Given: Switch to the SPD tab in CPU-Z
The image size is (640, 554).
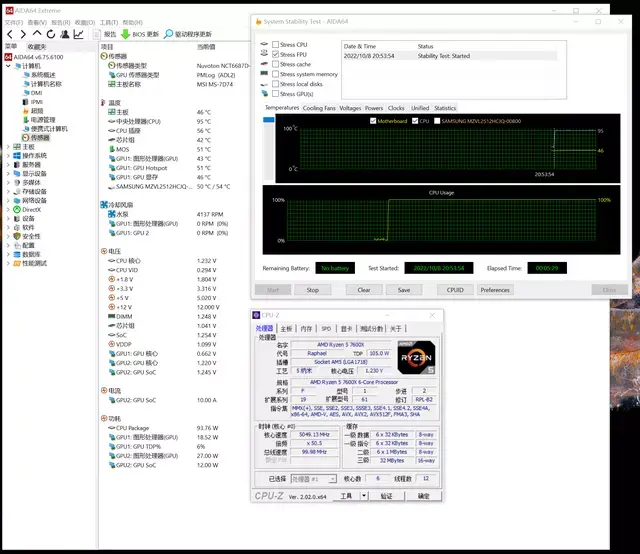Looking at the screenshot, I should click(x=326, y=329).
